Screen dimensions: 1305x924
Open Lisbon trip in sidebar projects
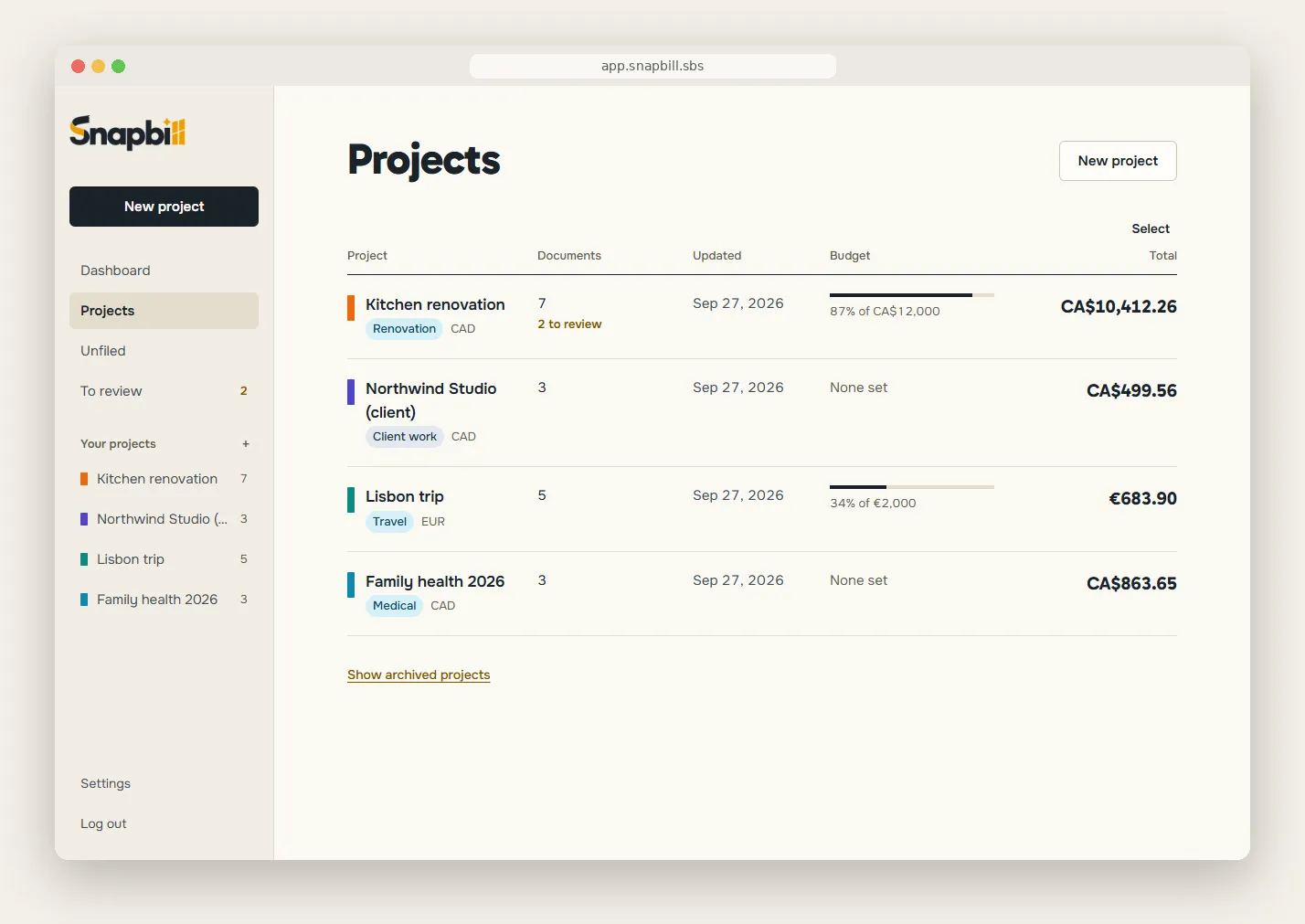[x=164, y=559]
